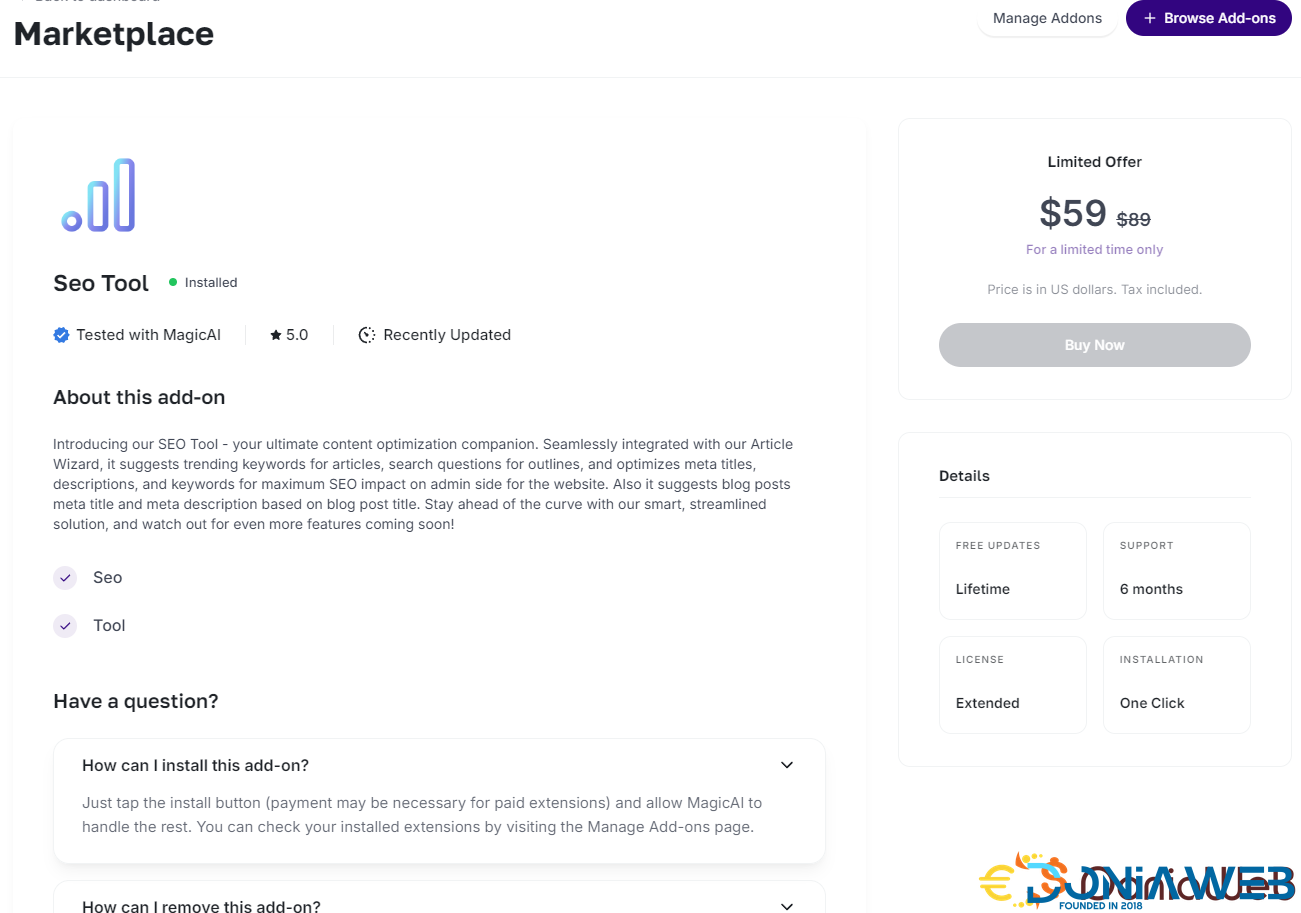Select the Support 6 months card

[x=1176, y=570]
